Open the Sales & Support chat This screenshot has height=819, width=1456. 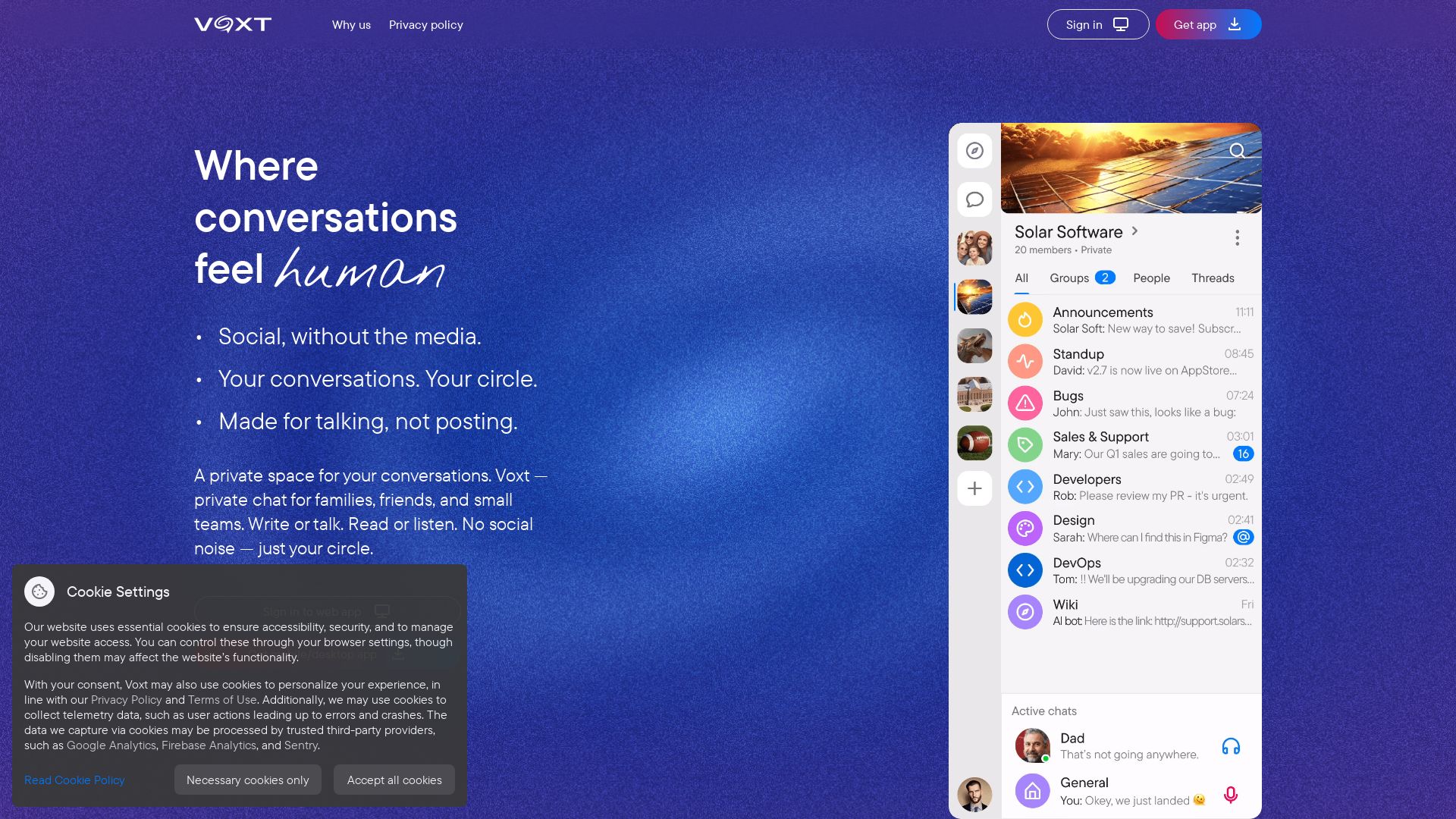click(x=1131, y=445)
